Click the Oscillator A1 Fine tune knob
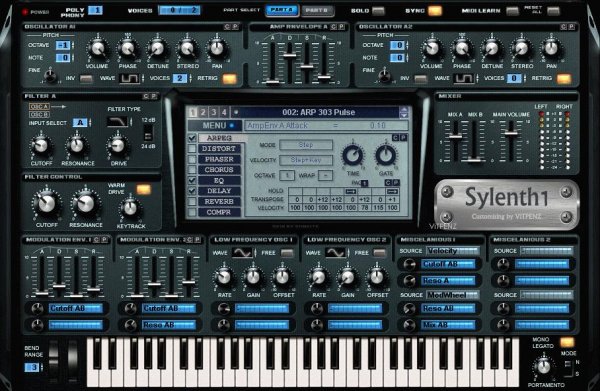Image resolution: width=600 pixels, height=391 pixels. click(x=50, y=76)
